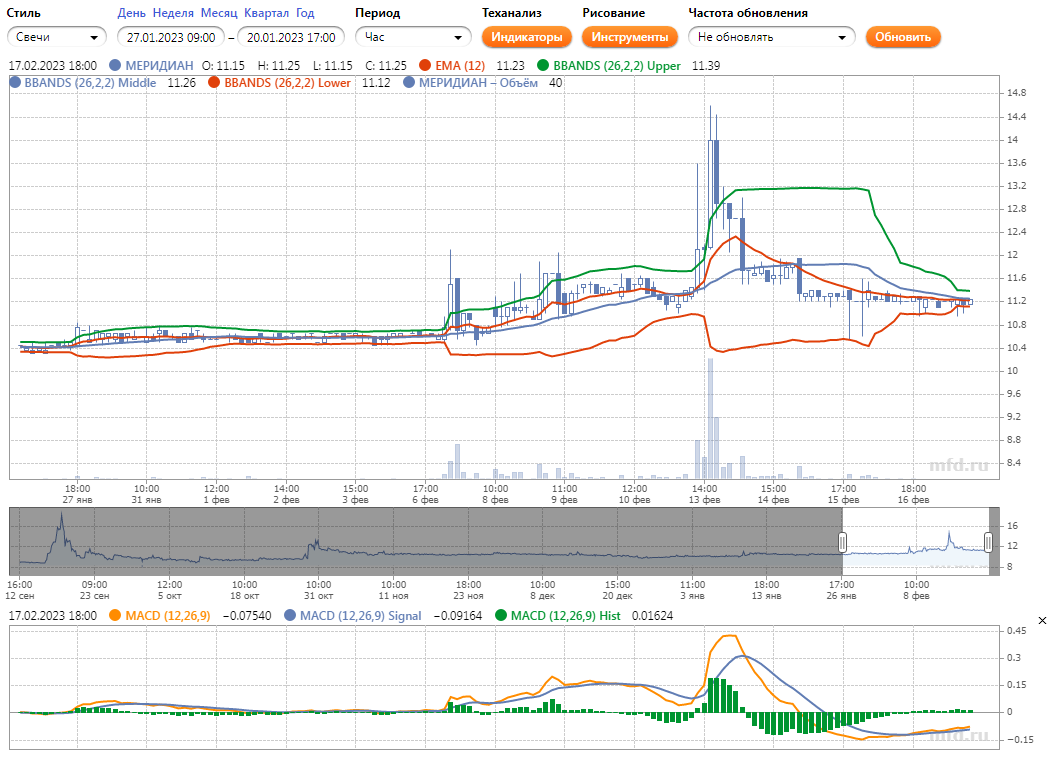
Task: Click the BBANDS Upper green legend marker
Action: click(543, 65)
